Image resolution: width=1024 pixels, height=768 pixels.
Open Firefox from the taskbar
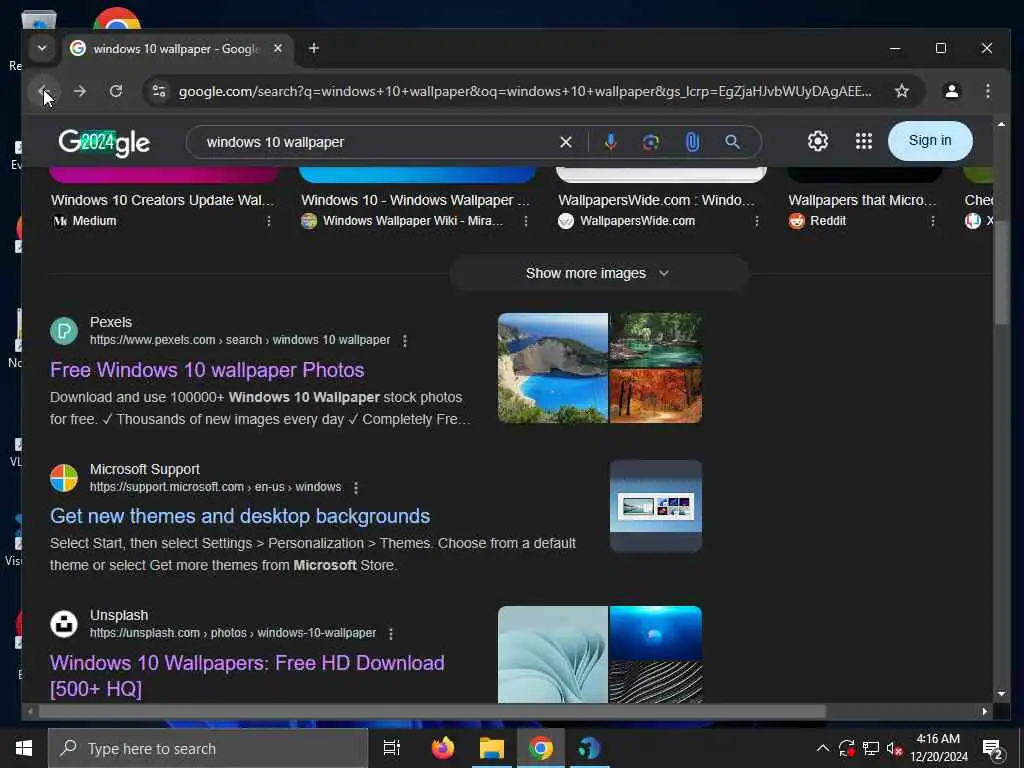coord(443,748)
